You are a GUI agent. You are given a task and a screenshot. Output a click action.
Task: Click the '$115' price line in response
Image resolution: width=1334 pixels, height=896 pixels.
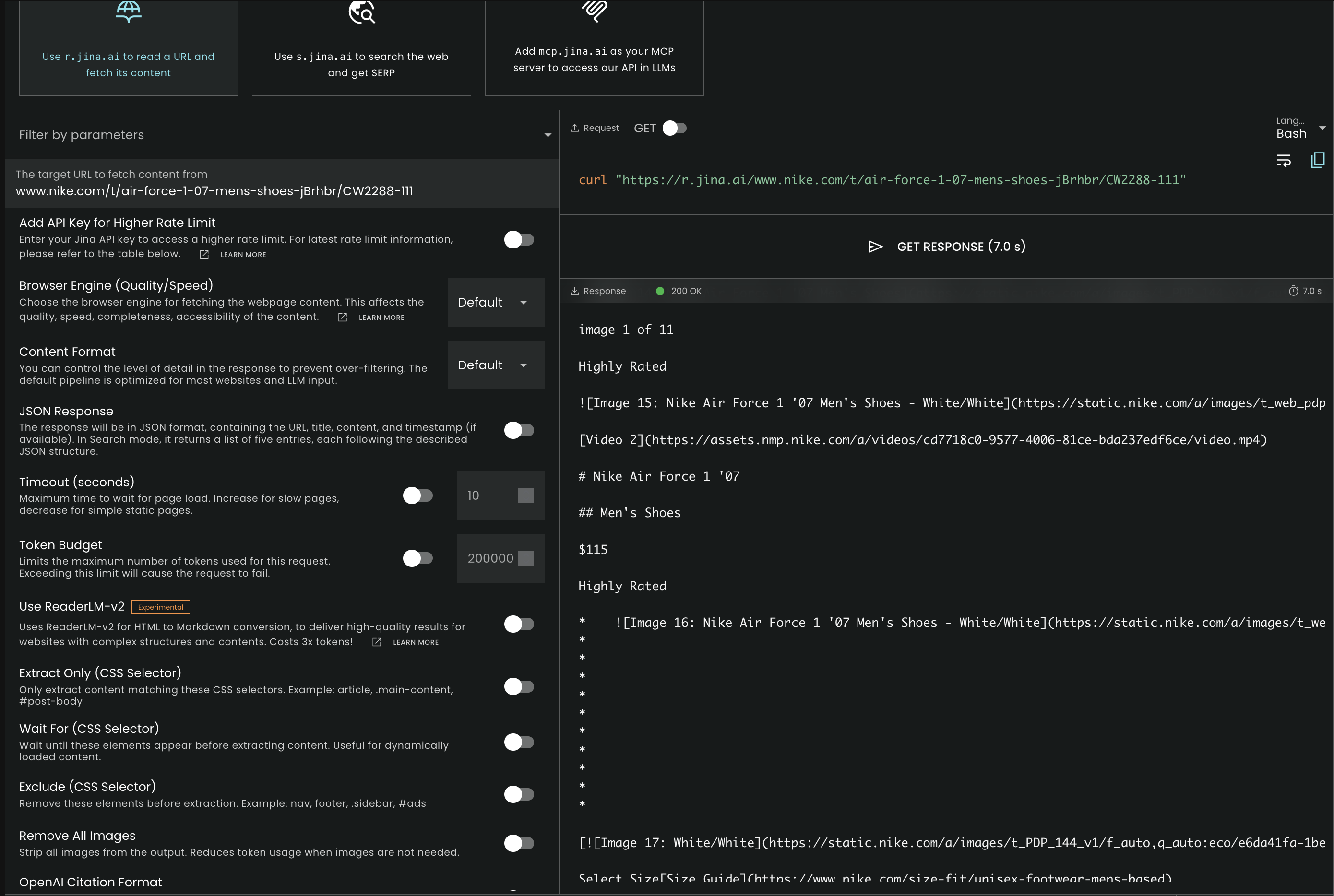[593, 550]
